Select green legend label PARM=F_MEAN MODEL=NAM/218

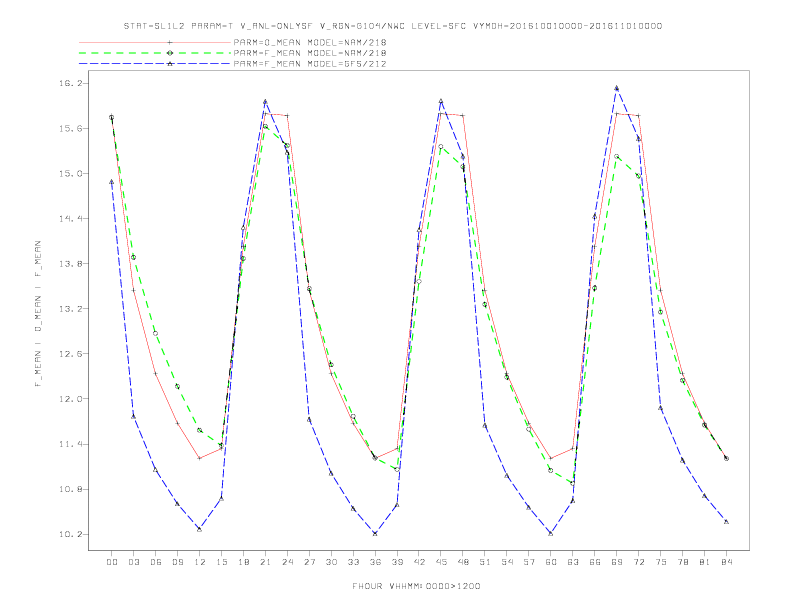tap(310, 53)
